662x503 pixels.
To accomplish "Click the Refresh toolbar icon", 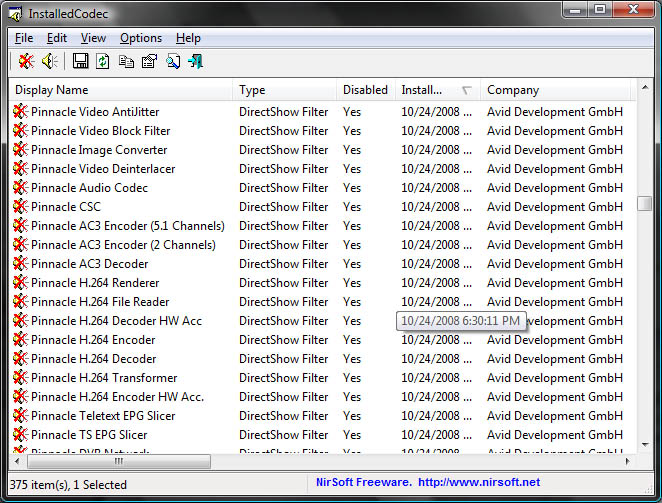I will pyautogui.click(x=103, y=62).
